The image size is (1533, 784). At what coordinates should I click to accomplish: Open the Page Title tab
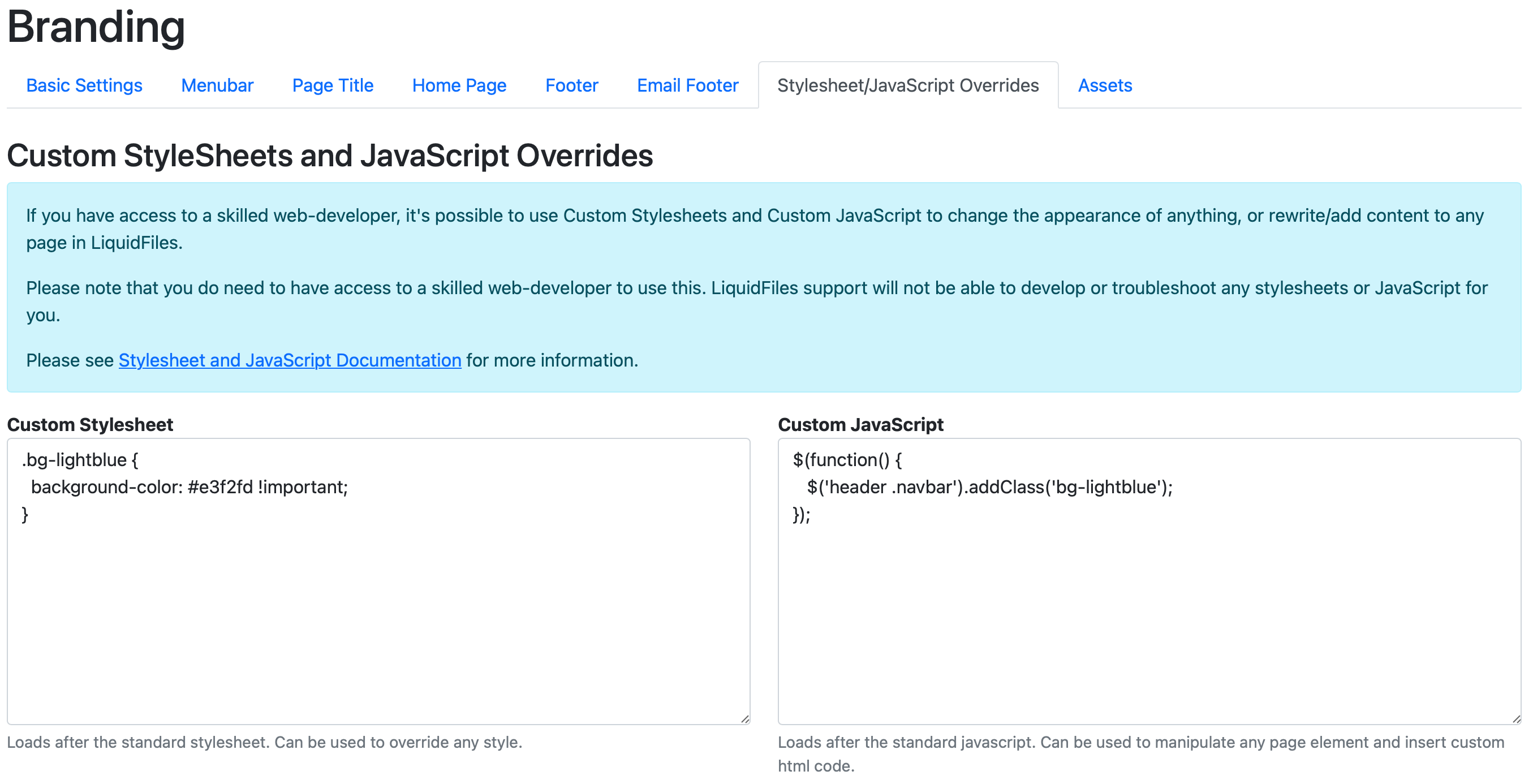point(333,85)
